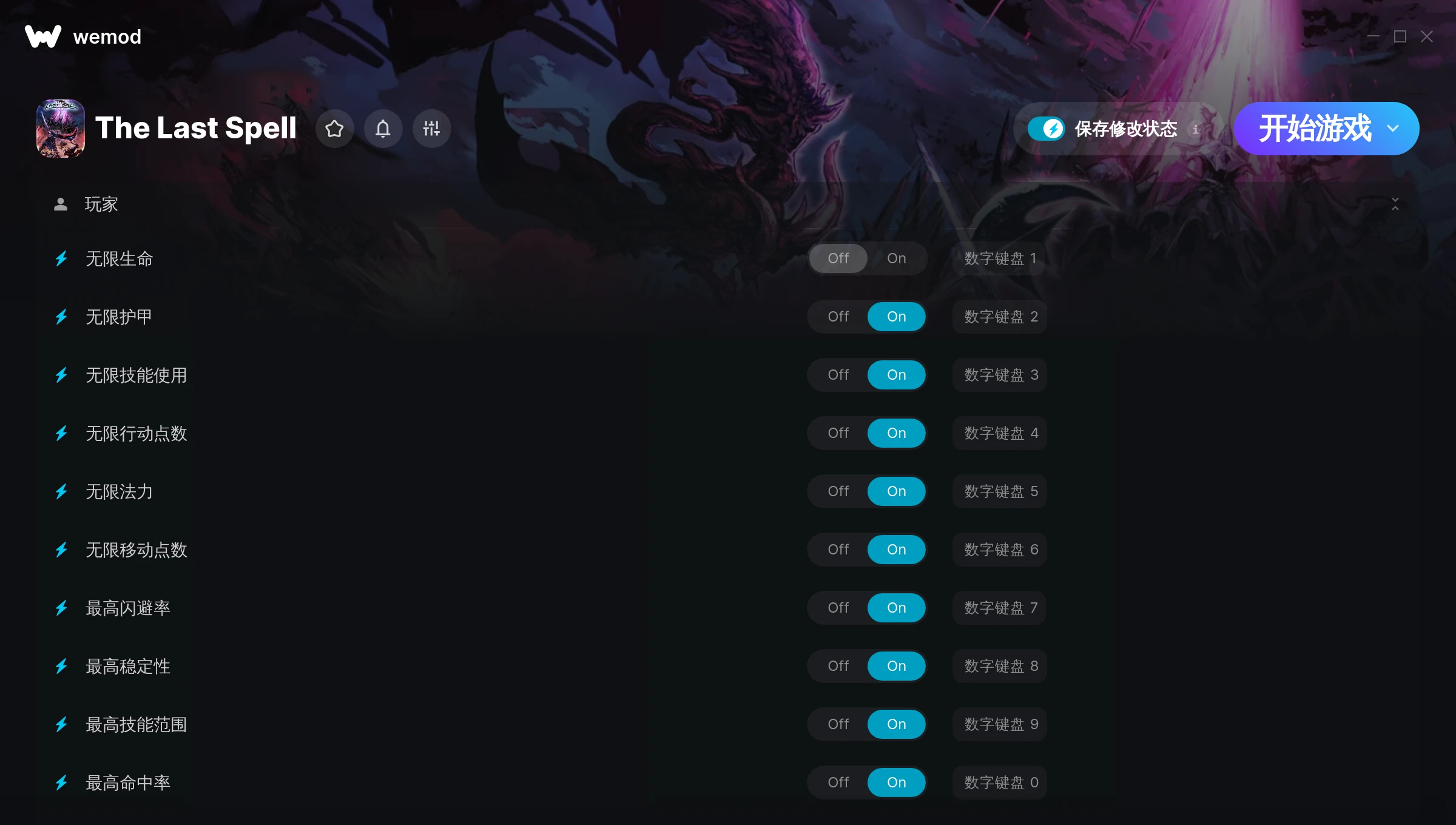Change the 数字键盘 1 hotkey
Image resolution: width=1456 pixels, height=825 pixels.
(x=1000, y=258)
